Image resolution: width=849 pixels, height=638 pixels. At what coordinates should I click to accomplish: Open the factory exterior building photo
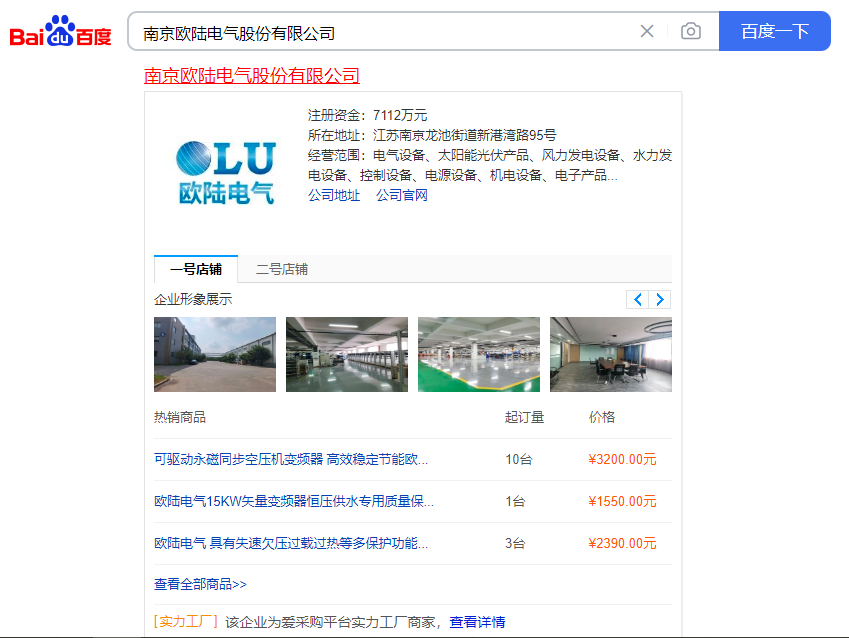[x=215, y=354]
